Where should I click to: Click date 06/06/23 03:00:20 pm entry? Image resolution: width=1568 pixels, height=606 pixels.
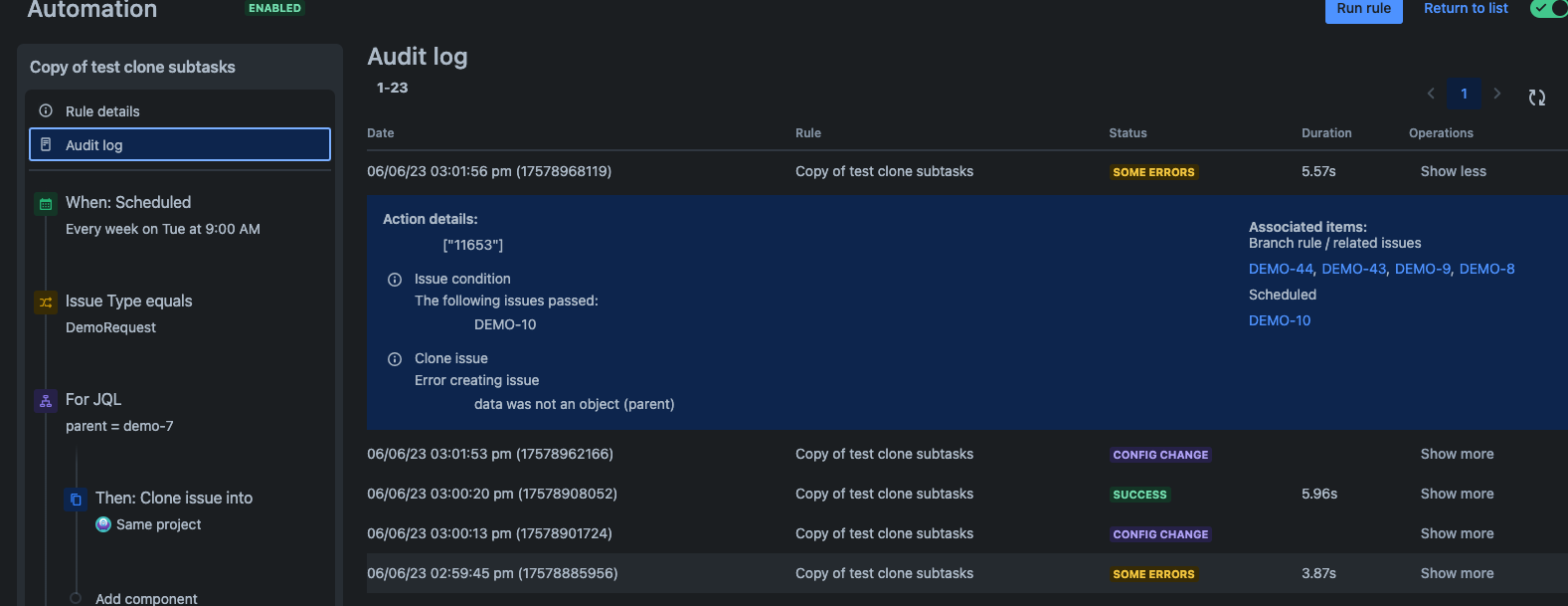point(492,494)
